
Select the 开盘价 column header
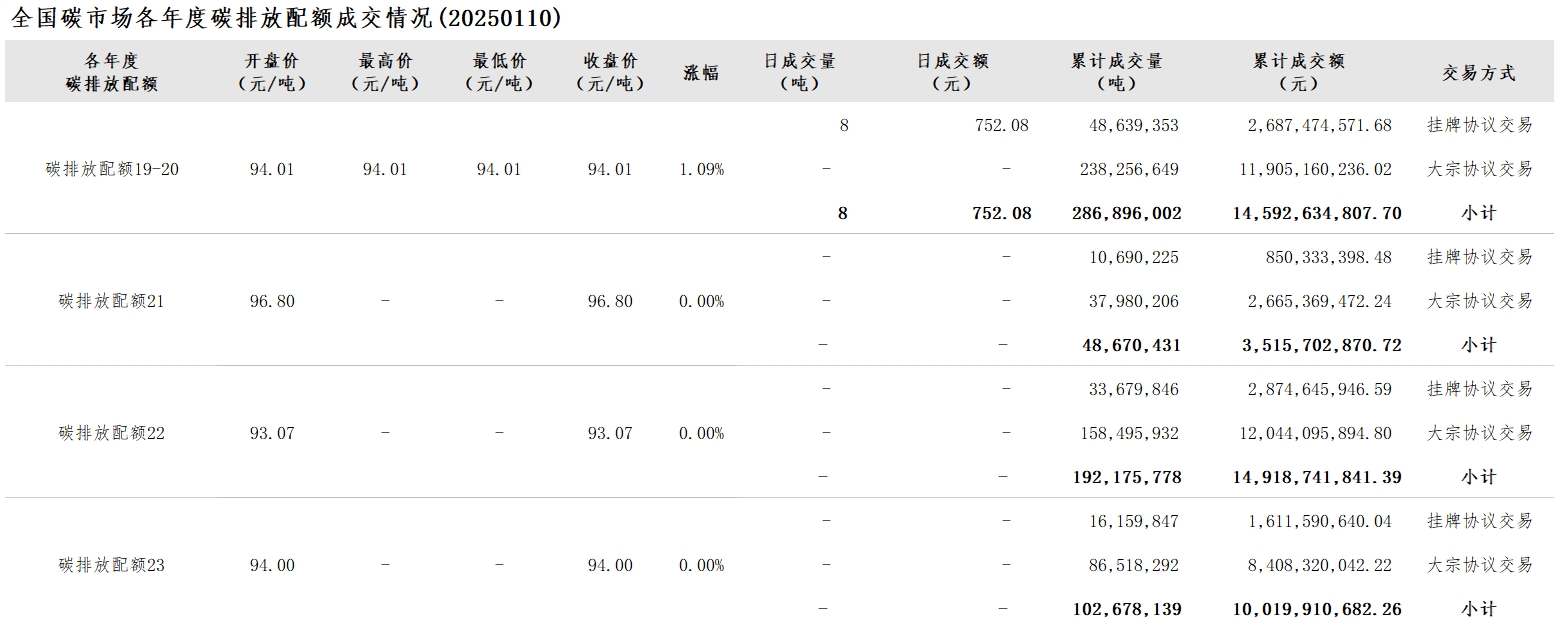(x=272, y=73)
